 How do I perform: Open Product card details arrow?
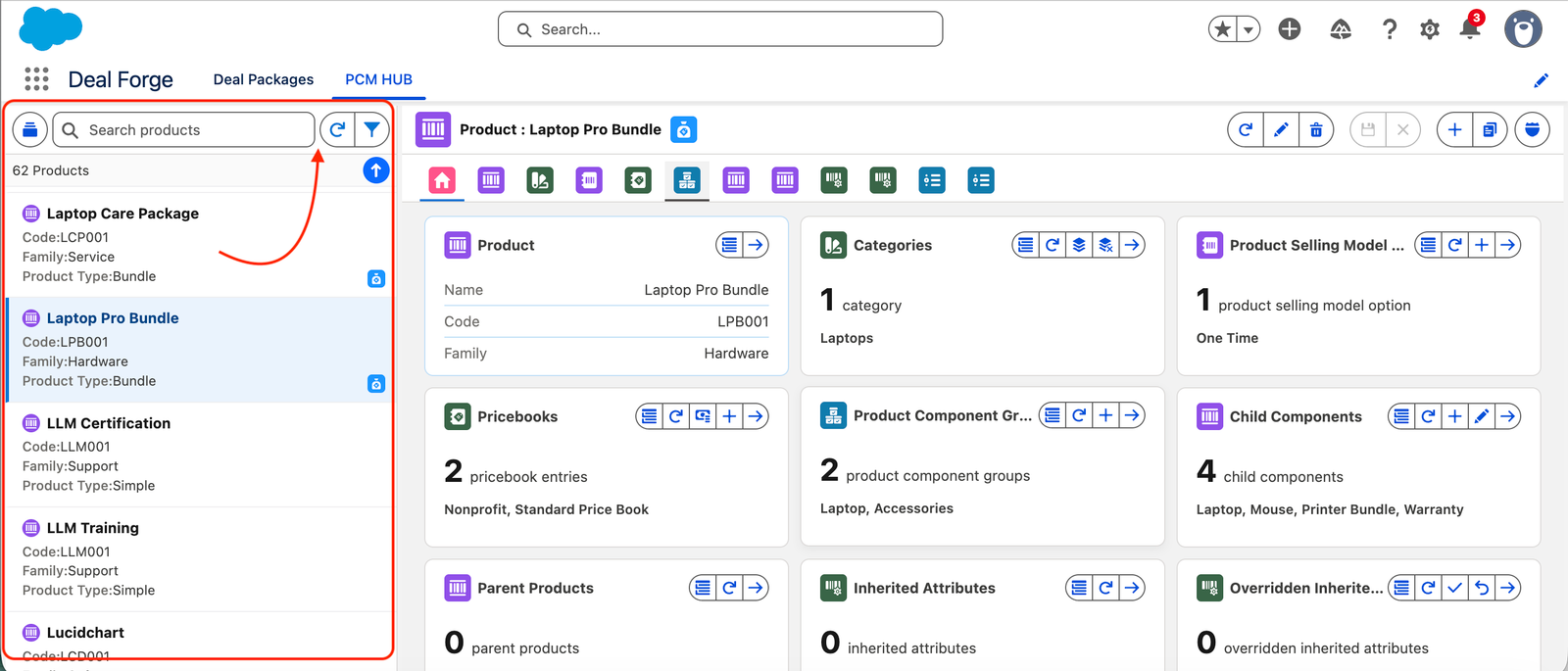pyautogui.click(x=756, y=245)
